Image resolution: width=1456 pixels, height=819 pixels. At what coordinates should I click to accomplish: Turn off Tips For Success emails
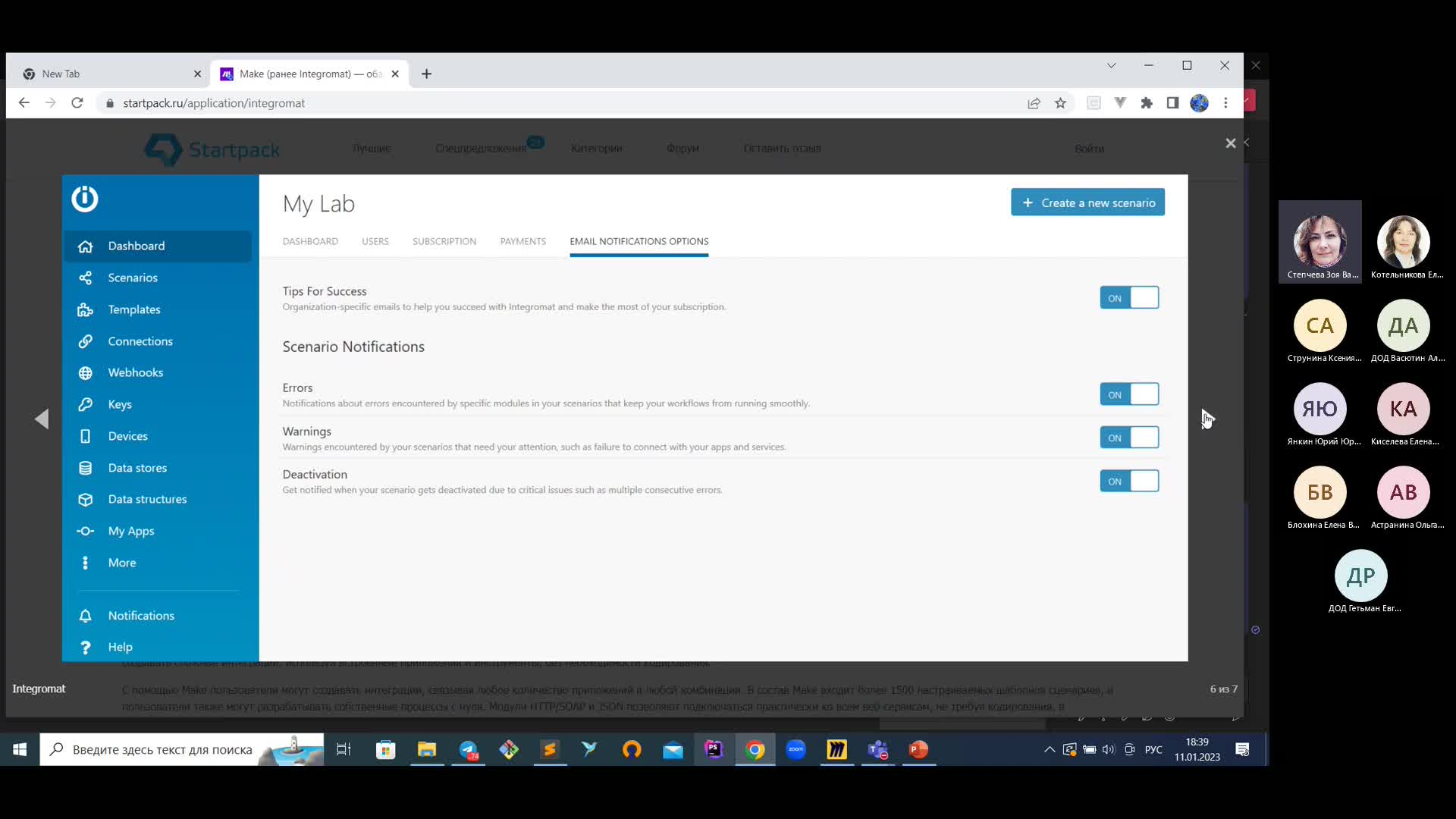[x=1129, y=298]
